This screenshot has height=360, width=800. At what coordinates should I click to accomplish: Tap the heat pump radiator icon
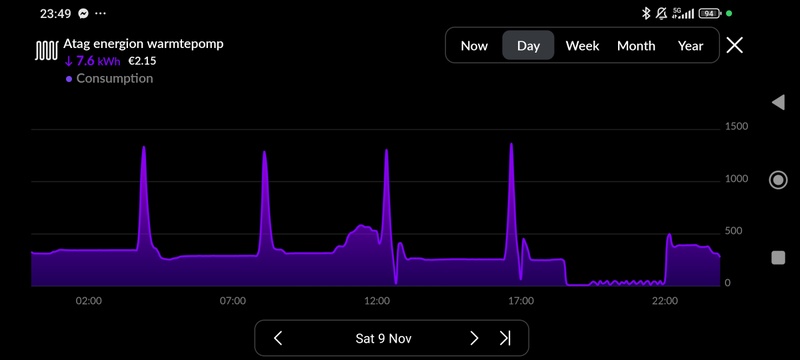tap(46, 50)
